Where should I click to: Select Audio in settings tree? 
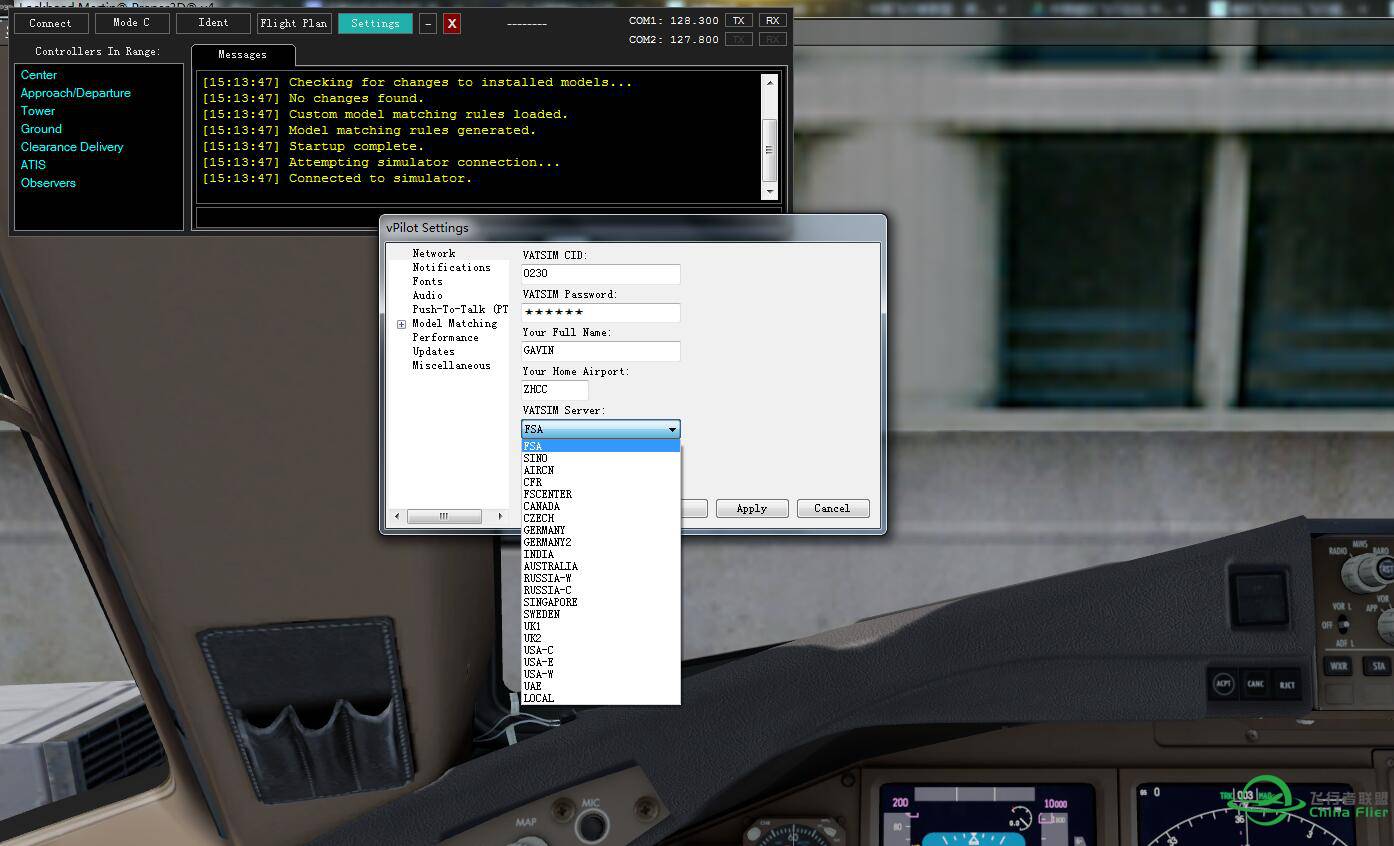[x=427, y=296]
